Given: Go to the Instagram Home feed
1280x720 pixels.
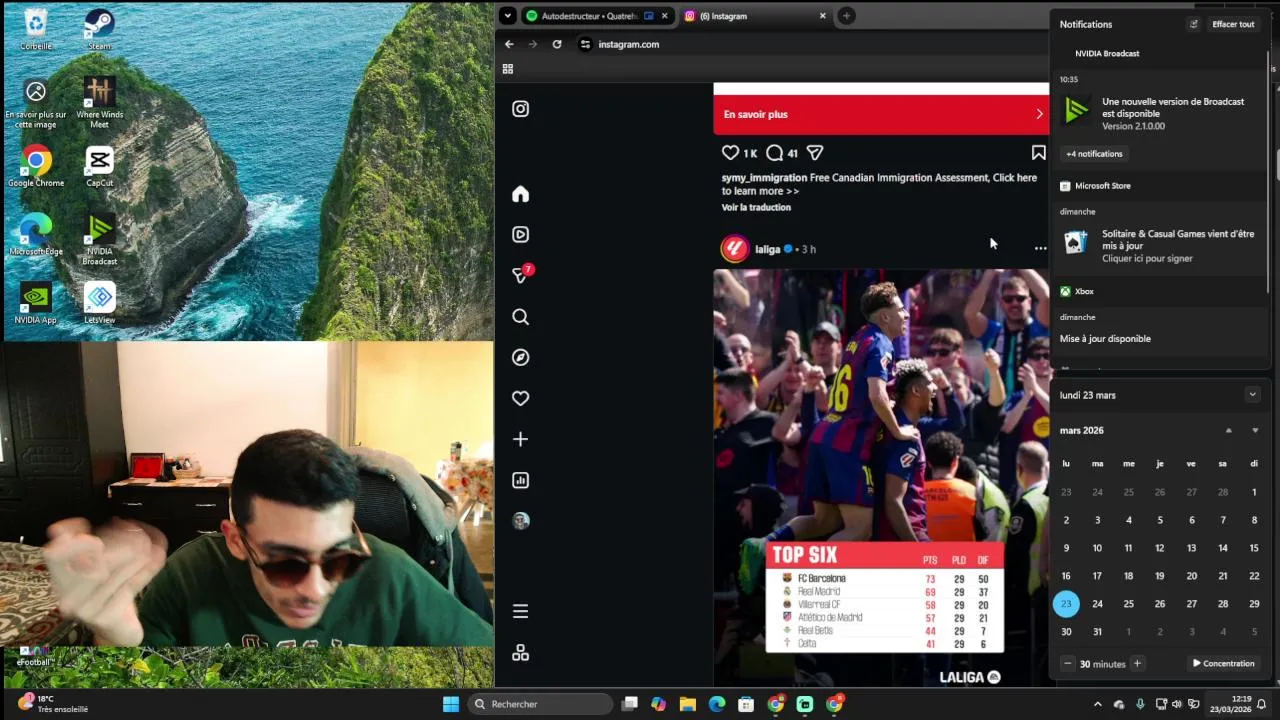Looking at the screenshot, I should pos(520,194).
